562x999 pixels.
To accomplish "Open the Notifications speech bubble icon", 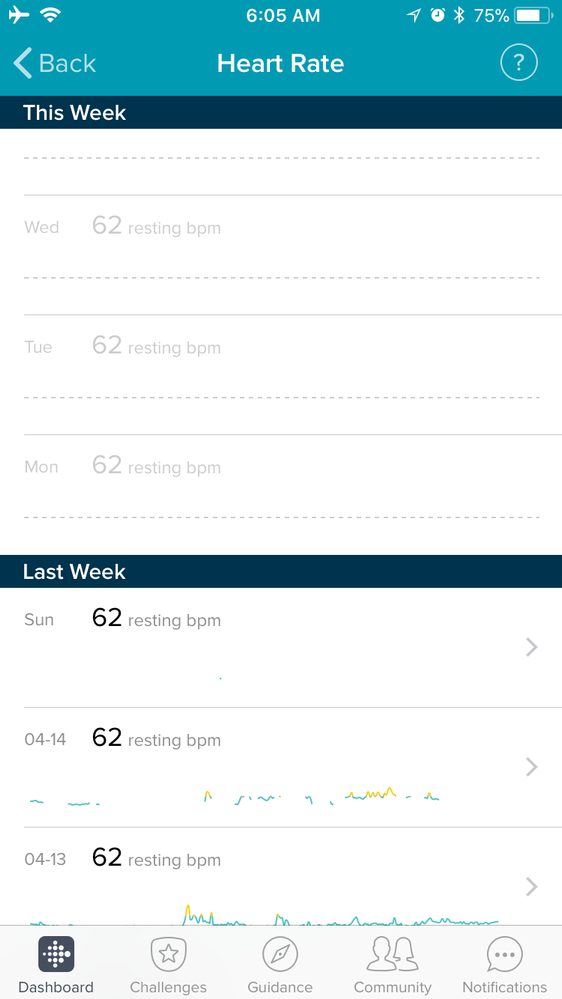I will (x=505, y=954).
